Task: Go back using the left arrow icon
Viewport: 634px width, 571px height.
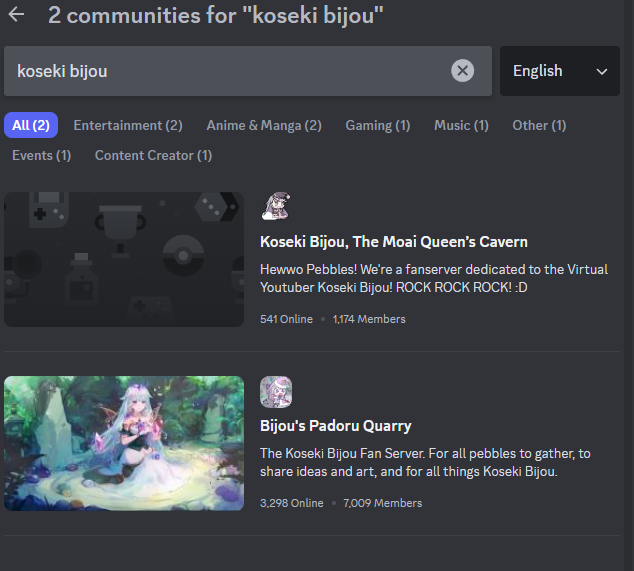Action: [x=16, y=15]
